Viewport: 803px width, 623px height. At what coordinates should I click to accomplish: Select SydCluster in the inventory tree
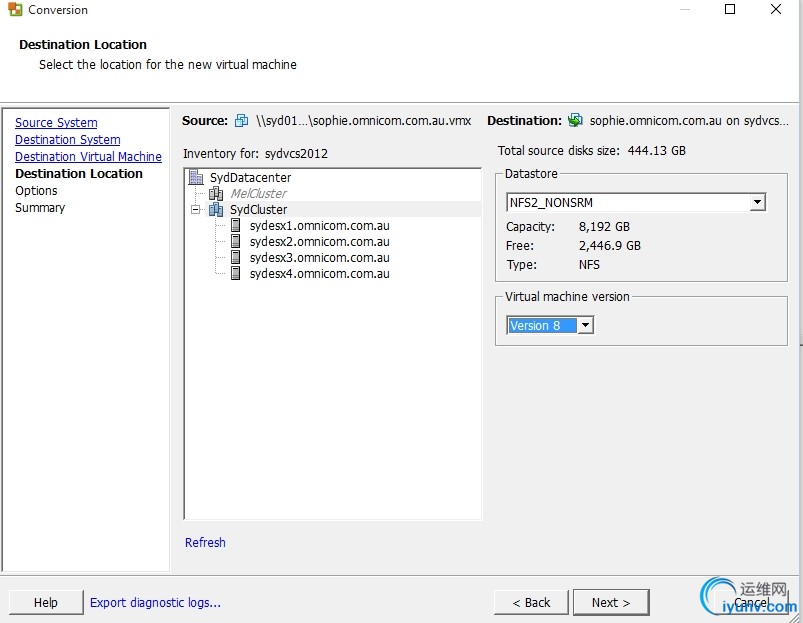pos(258,209)
